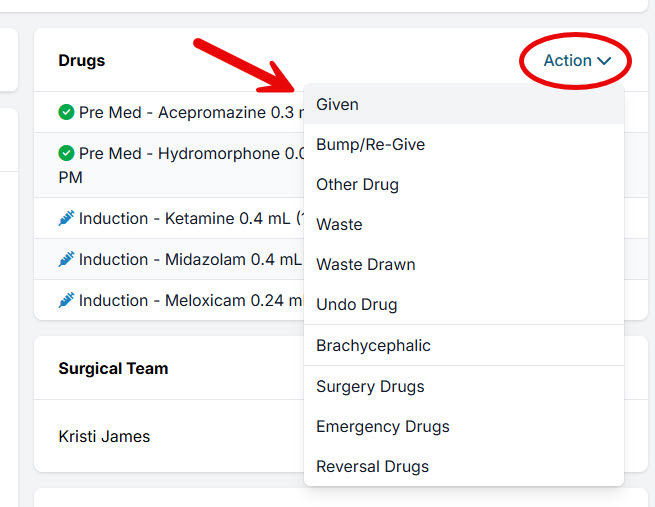Click the Drugs panel heading
This screenshot has width=655, height=507.
[82, 61]
